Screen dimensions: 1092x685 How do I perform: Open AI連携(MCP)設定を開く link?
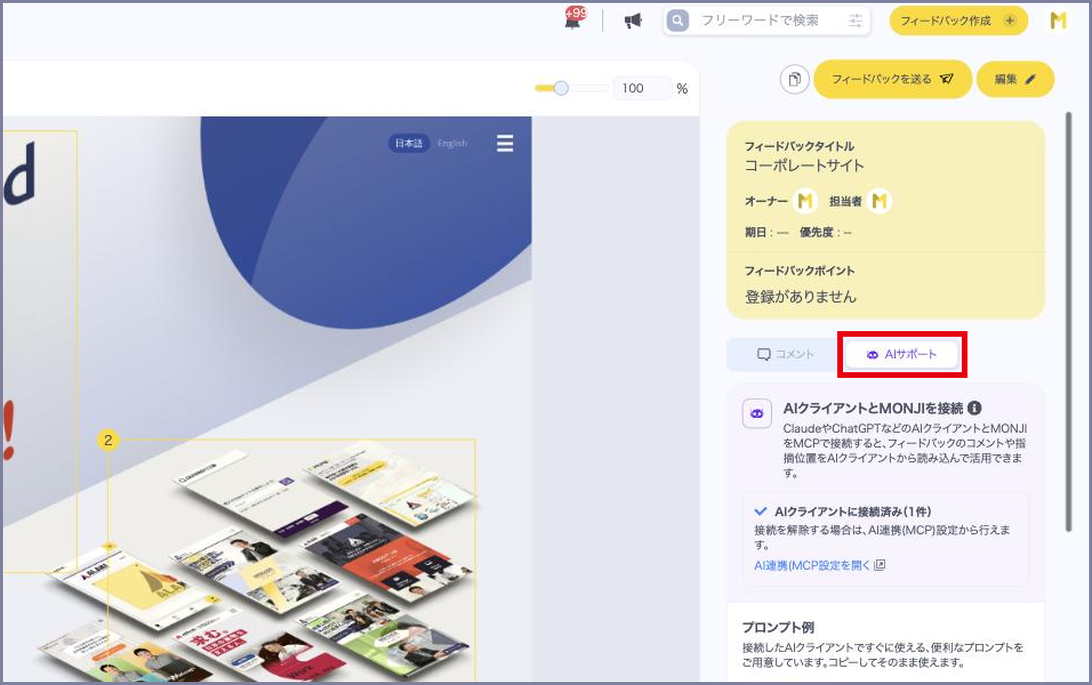tap(819, 565)
